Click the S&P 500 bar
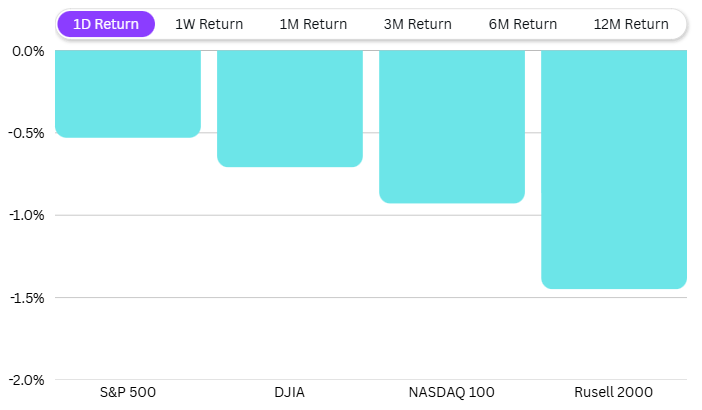This screenshot has height=410, width=702. (x=128, y=93)
